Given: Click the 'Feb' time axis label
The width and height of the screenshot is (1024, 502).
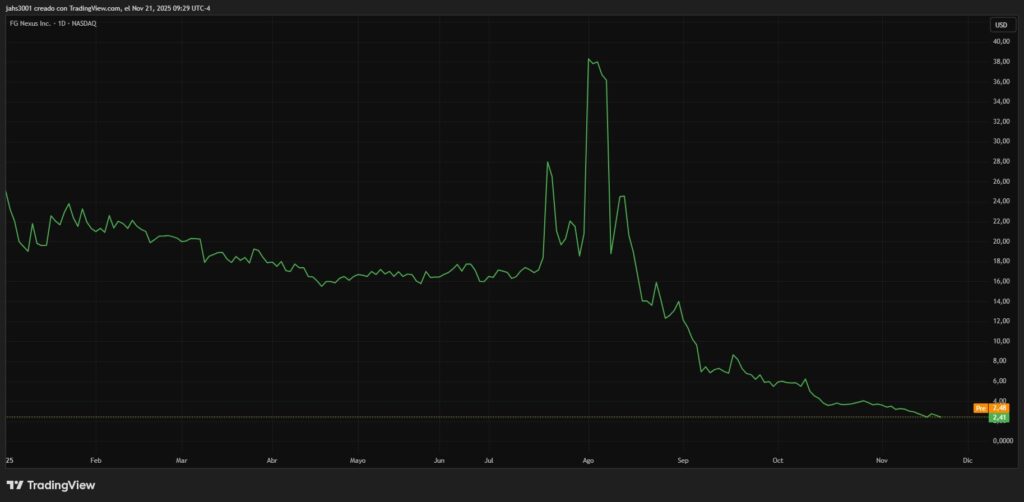Looking at the screenshot, I should (95, 460).
